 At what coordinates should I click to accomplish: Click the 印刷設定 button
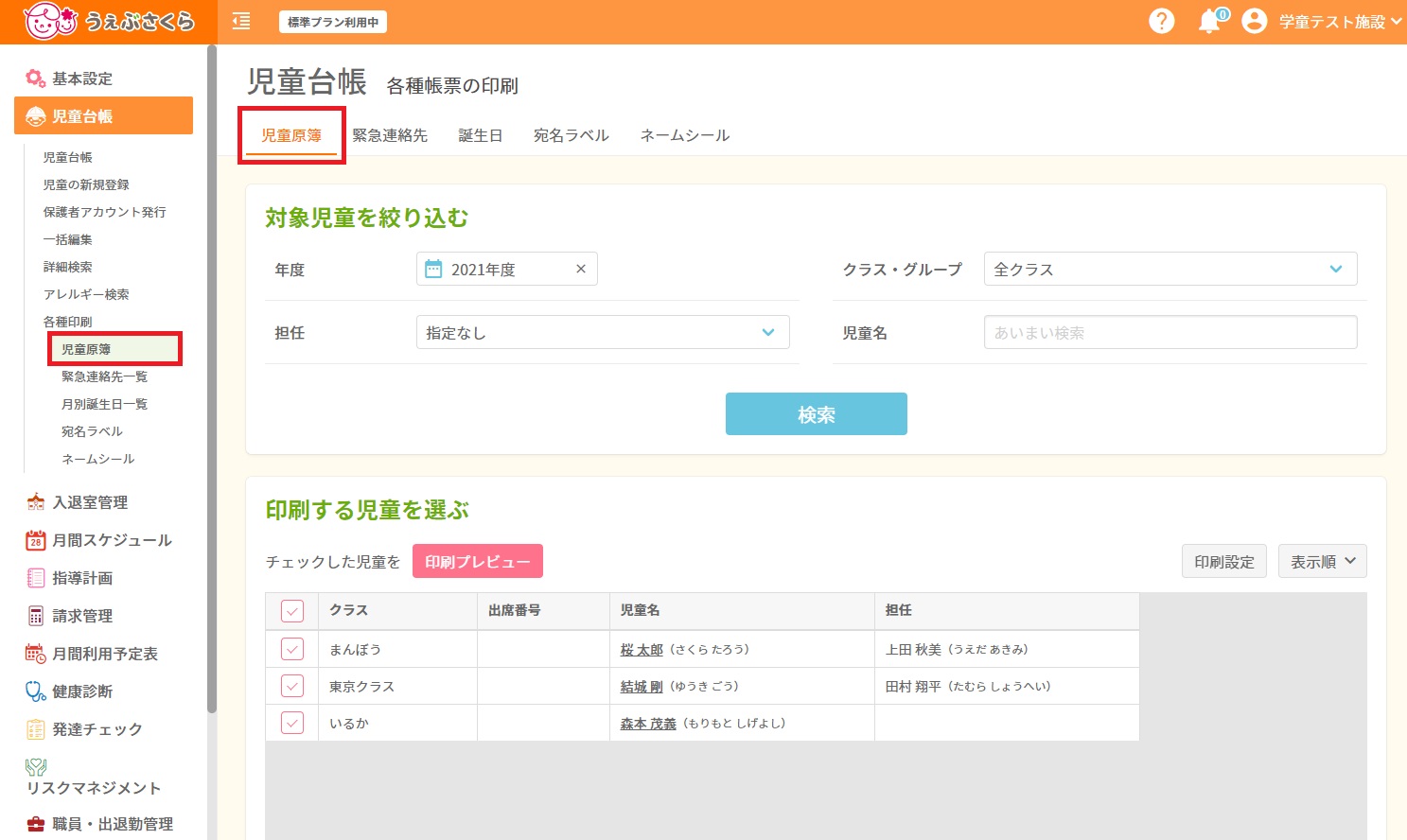(x=1224, y=561)
